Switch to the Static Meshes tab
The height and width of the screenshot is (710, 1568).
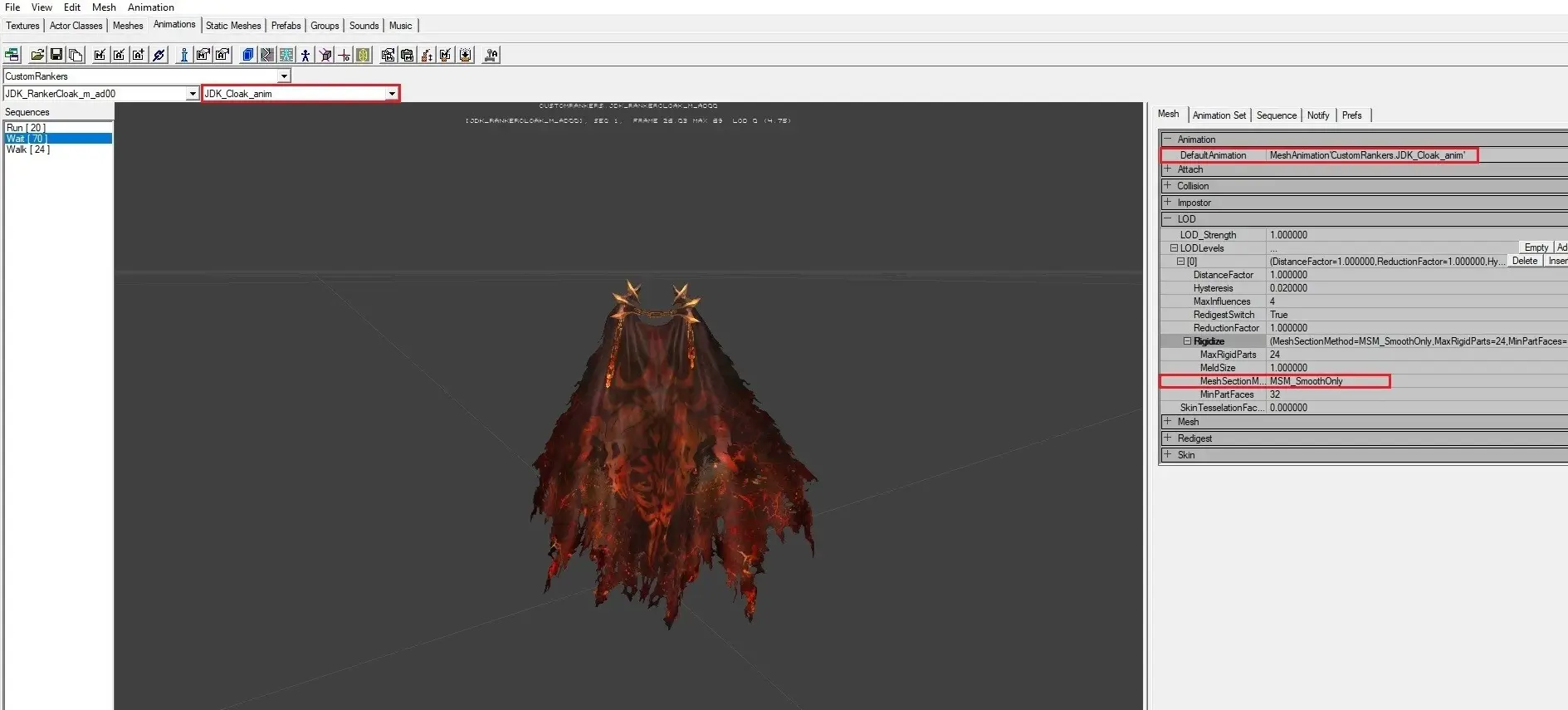tap(233, 26)
